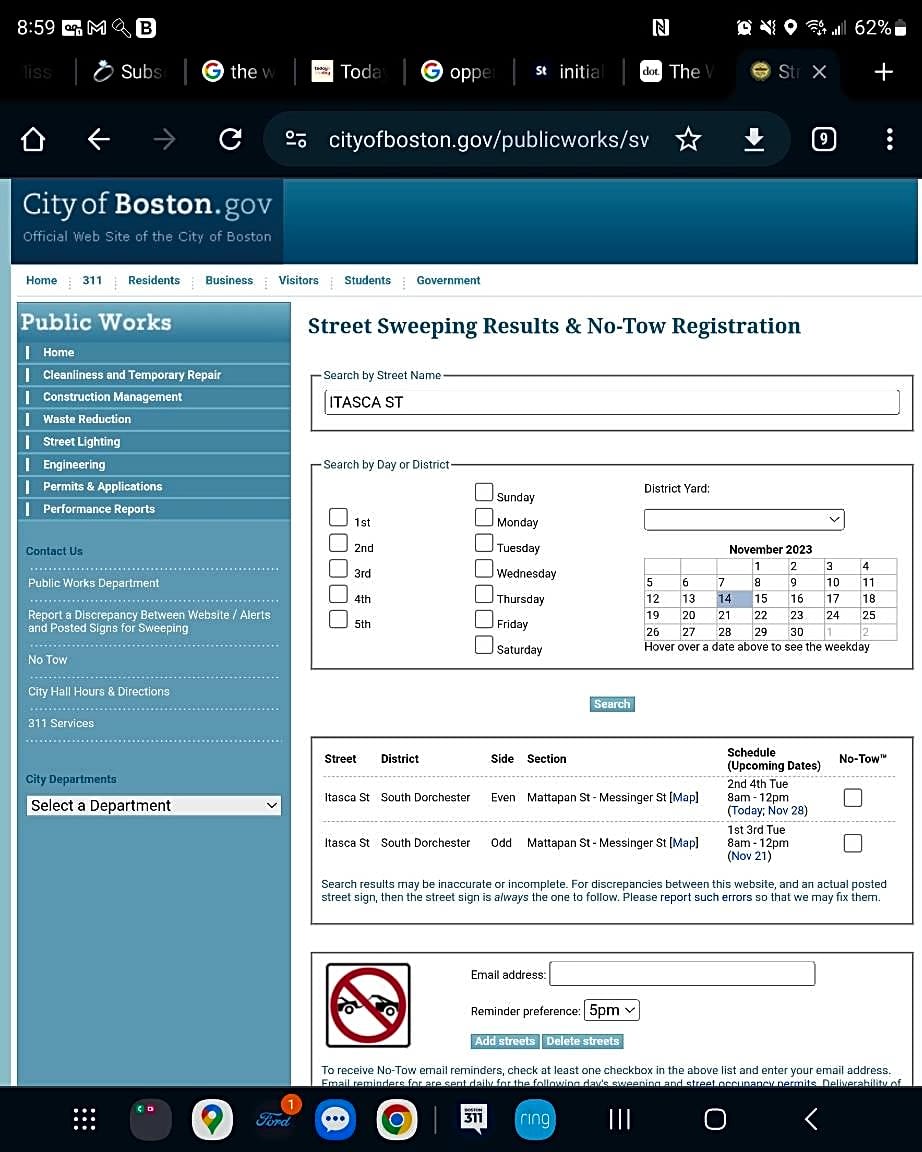Tick No-Tow checkbox for Odd side row
The width and height of the screenshot is (922, 1152).
coord(853,843)
